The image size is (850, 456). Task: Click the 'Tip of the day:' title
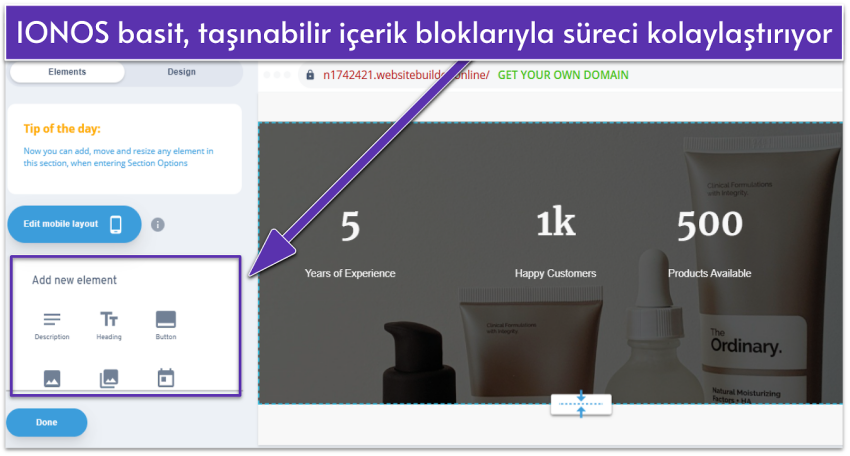tap(62, 129)
